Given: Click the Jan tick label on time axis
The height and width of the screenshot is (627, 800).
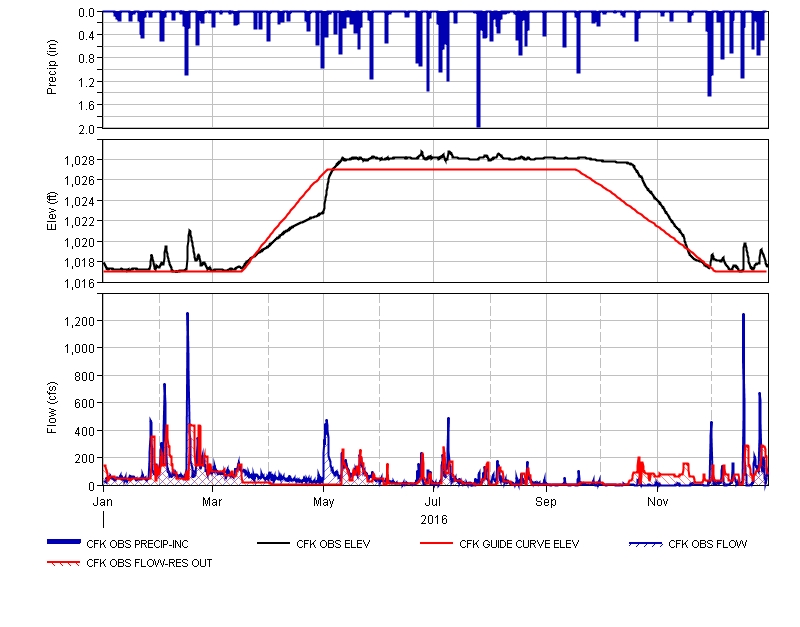Looking at the screenshot, I should 103,501.
